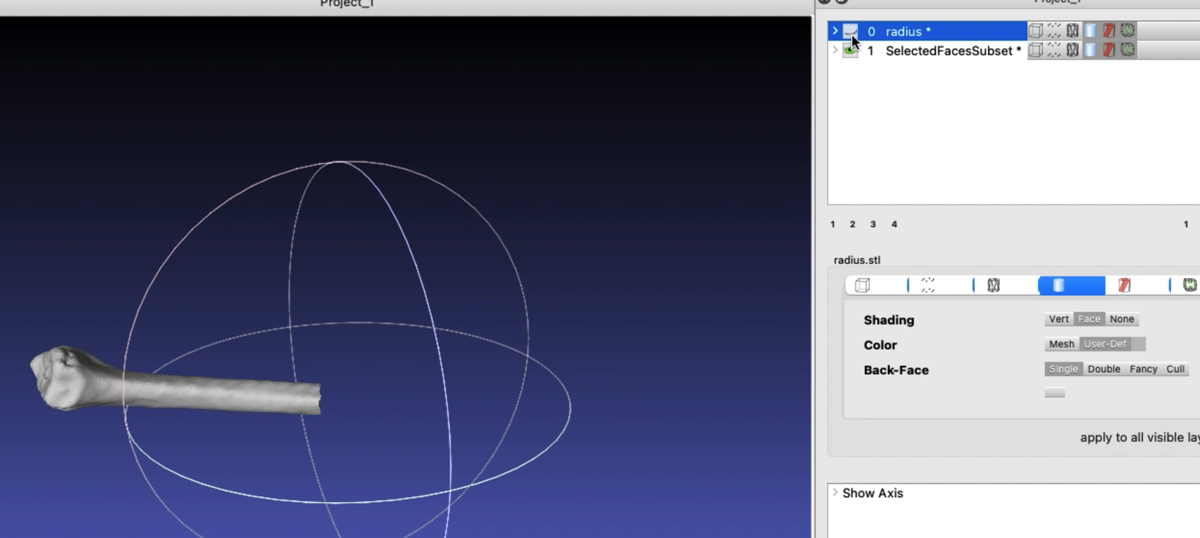Select view number 1 below layer list

point(833,224)
